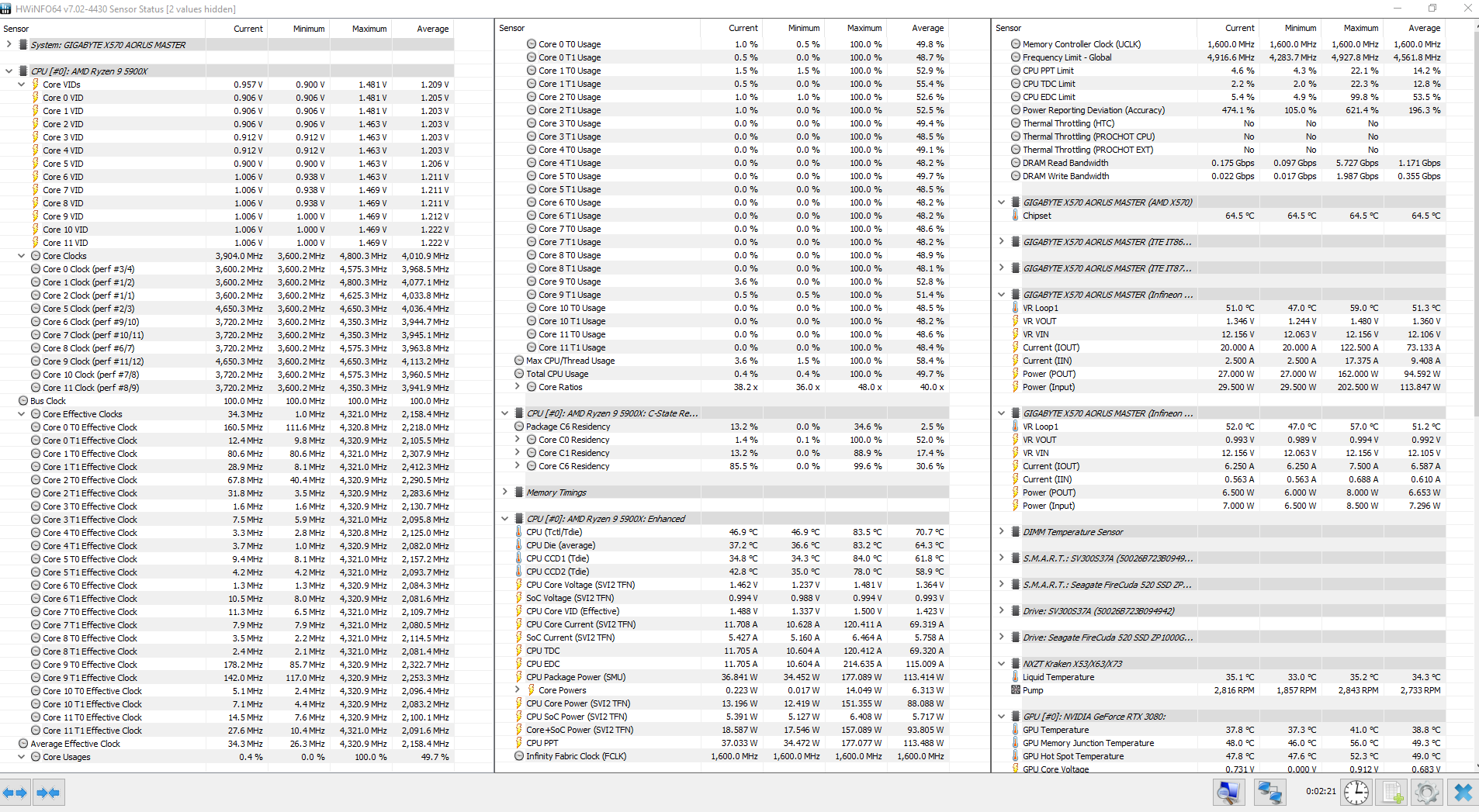Viewport: 1479px width, 812px height.
Task: Click the chip icon of NZXT Kraken X53/X63/X73
Action: [x=1015, y=664]
